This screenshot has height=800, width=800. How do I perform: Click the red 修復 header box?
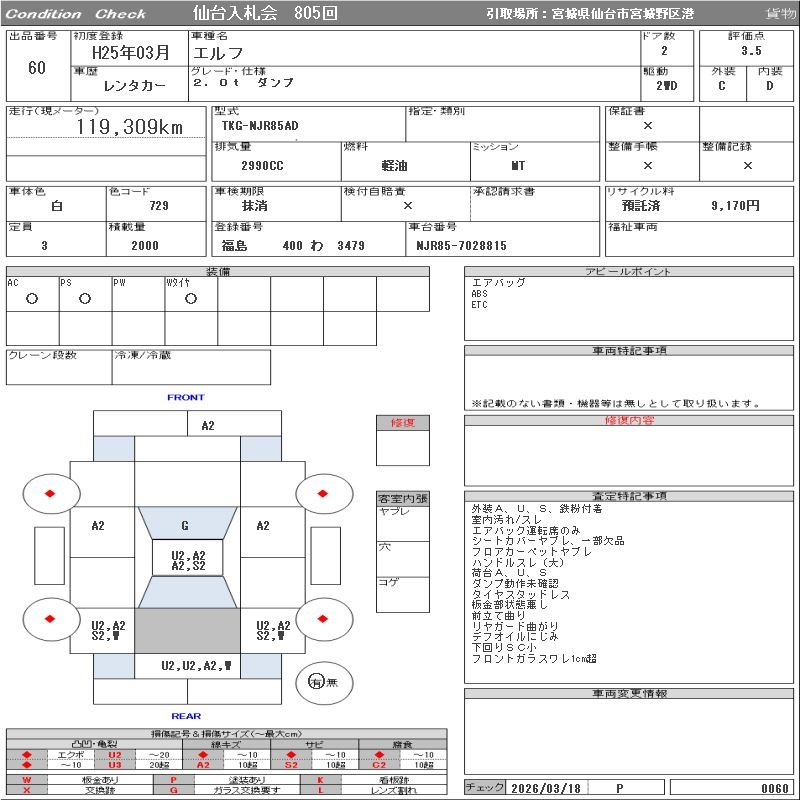click(x=403, y=423)
